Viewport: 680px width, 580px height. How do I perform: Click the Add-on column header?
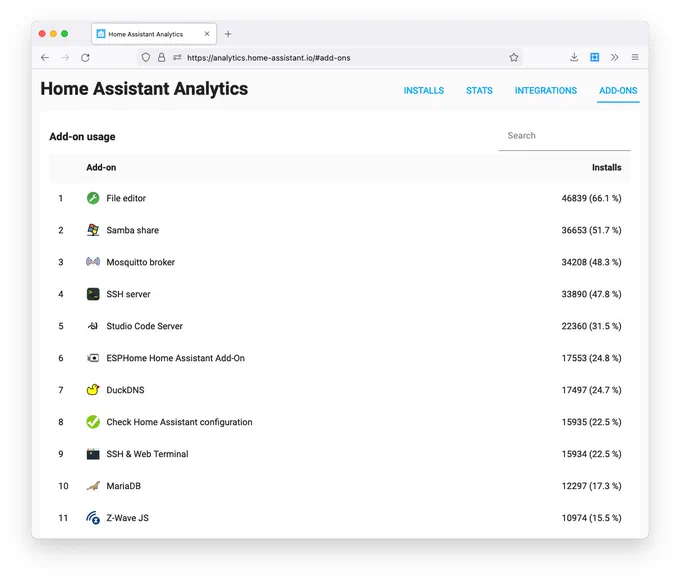pos(101,167)
